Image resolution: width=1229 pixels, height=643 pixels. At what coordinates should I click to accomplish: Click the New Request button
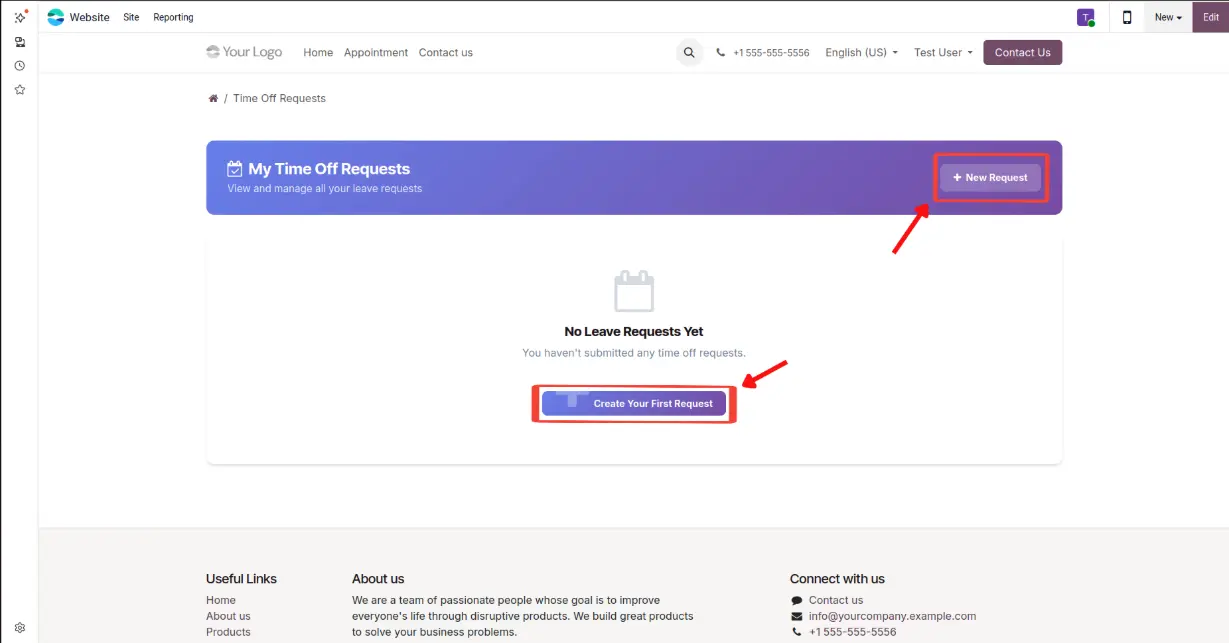(990, 178)
